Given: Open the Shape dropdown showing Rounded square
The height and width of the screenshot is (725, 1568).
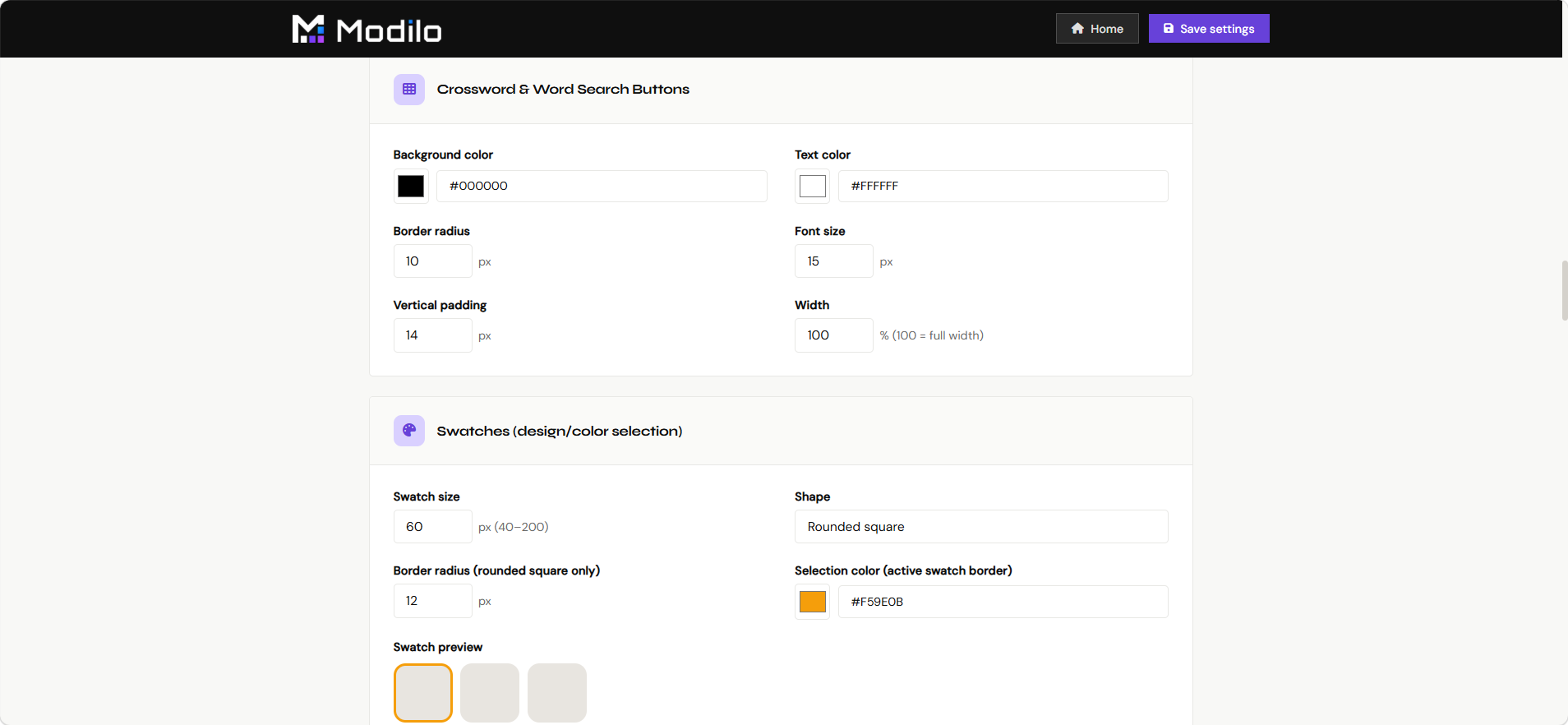Looking at the screenshot, I should pos(981,527).
